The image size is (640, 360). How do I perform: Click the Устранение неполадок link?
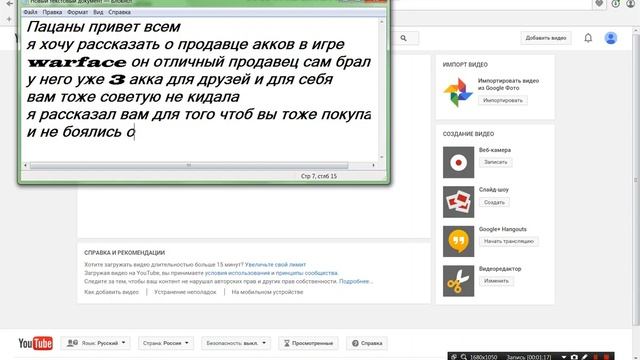coord(185,292)
